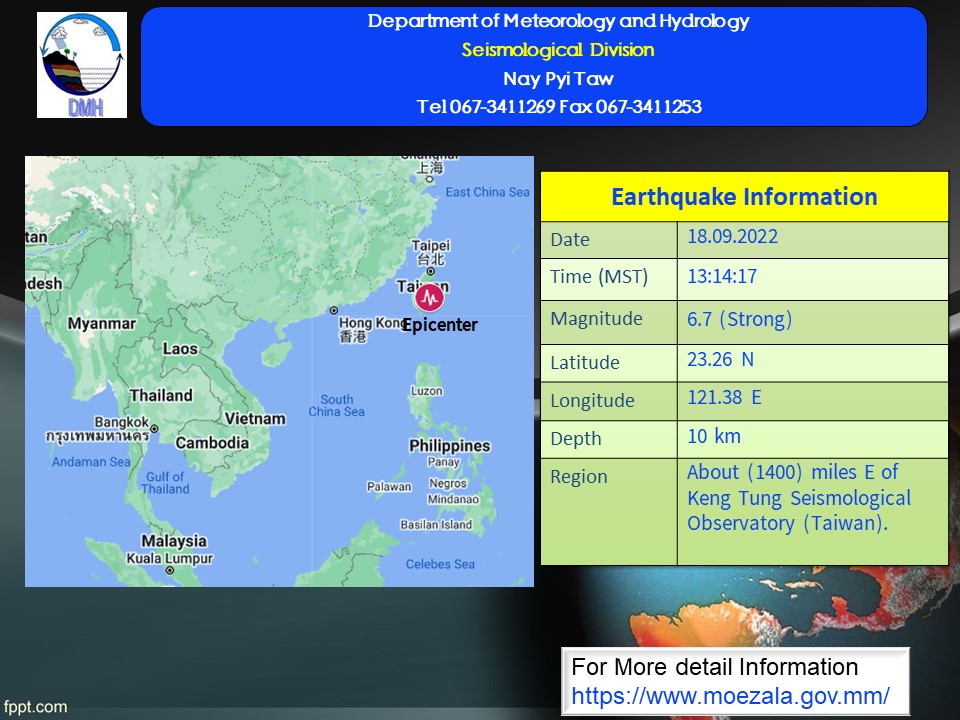Viewport: 960px width, 720px height.
Task: Select the magnitude value '6.7 (Strong)'
Action: click(x=740, y=319)
